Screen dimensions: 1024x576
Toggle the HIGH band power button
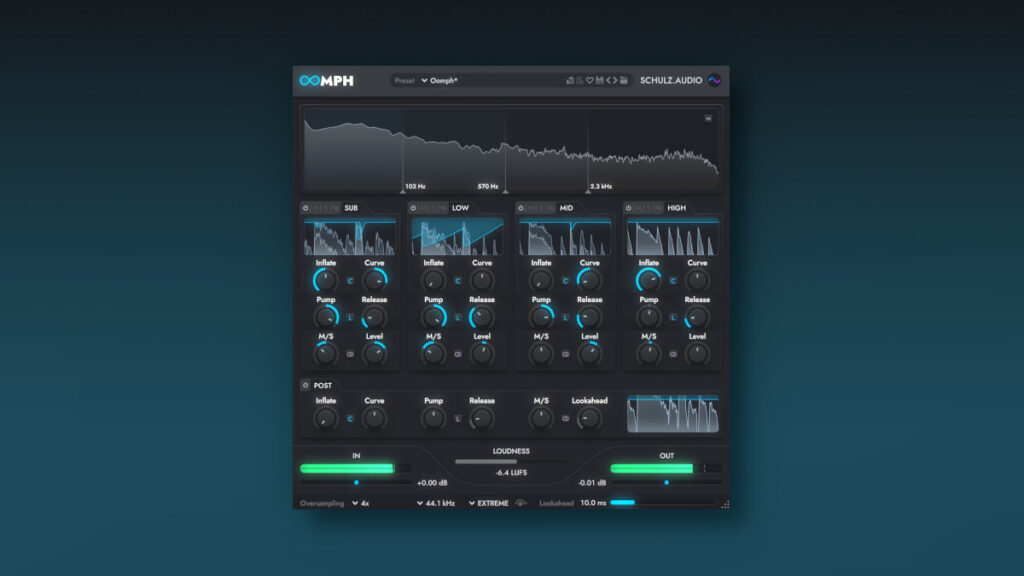click(630, 208)
